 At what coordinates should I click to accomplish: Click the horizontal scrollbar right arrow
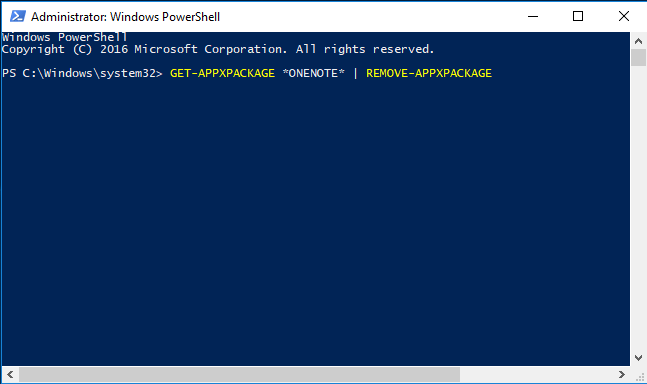pyautogui.click(x=622, y=375)
